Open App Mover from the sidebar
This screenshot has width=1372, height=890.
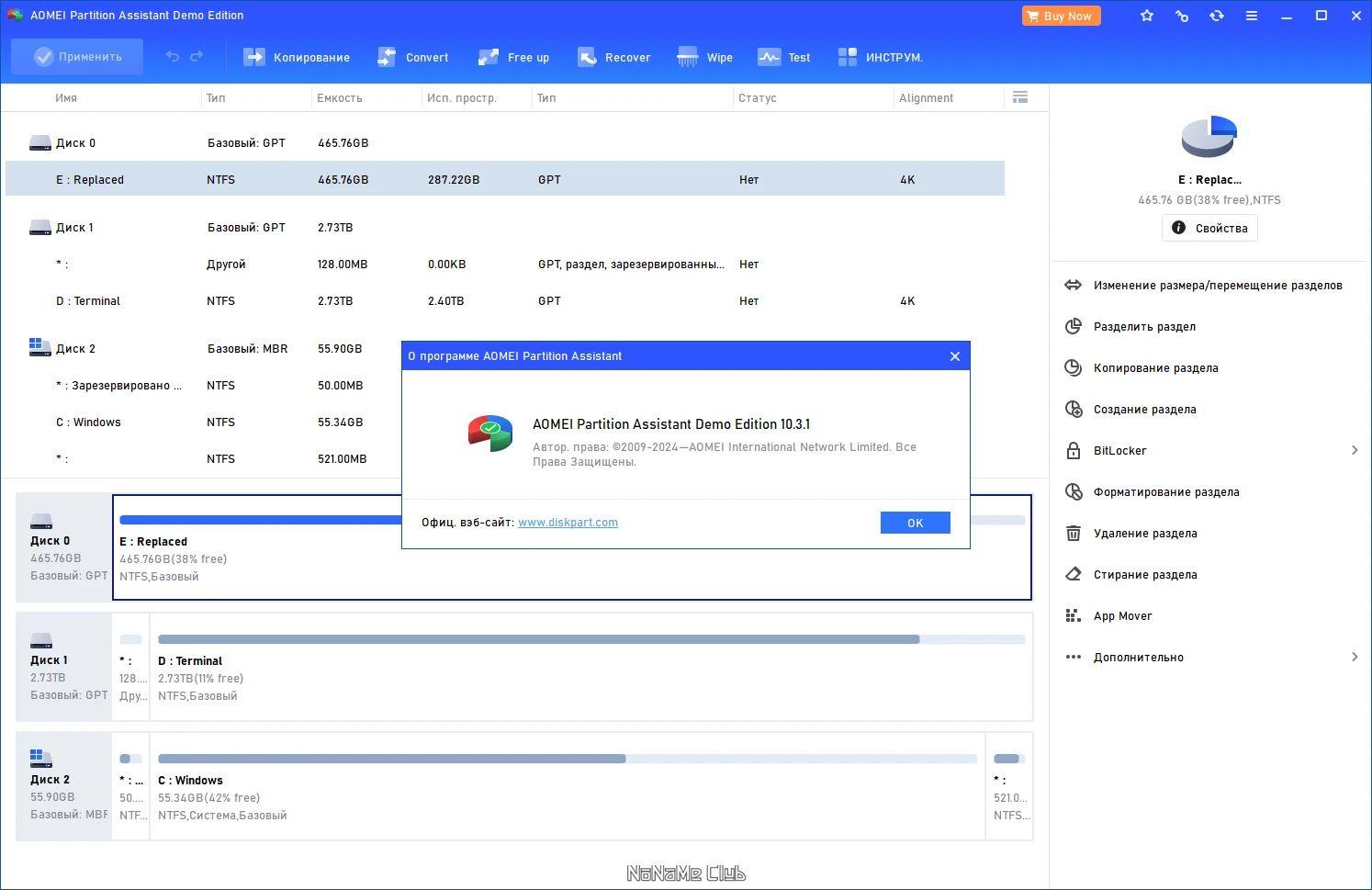(1122, 615)
